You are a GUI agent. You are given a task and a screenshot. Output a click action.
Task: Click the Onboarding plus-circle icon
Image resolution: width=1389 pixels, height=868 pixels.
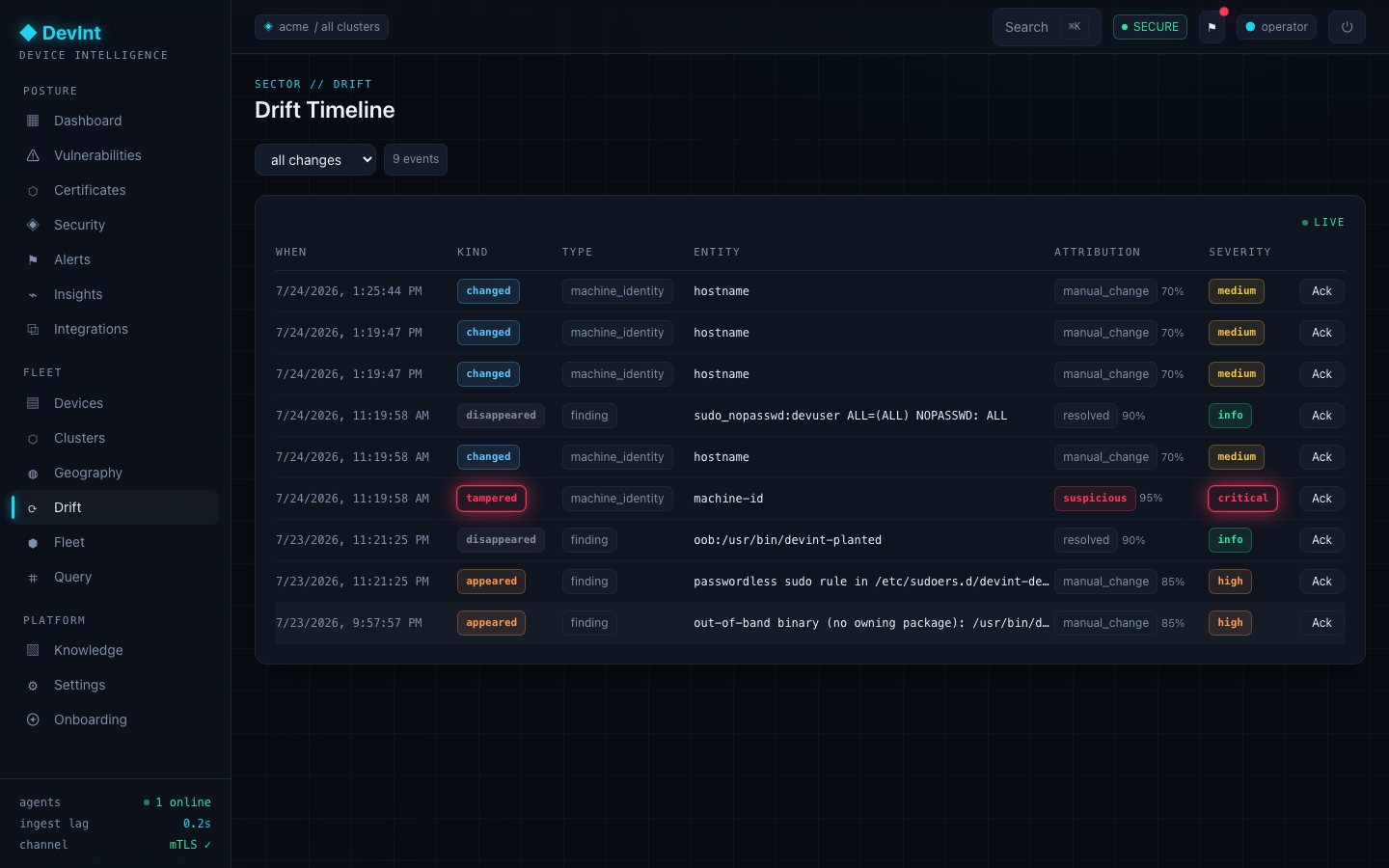[33, 719]
